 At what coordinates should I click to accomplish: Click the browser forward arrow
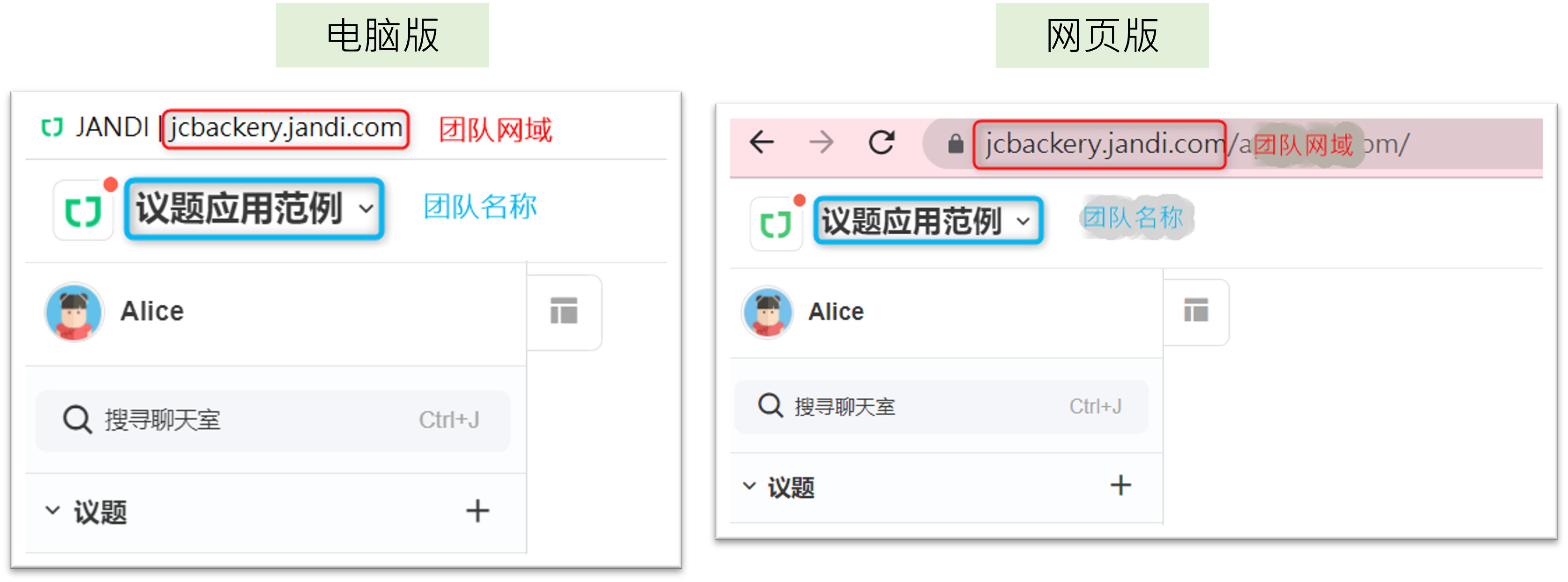[x=821, y=142]
